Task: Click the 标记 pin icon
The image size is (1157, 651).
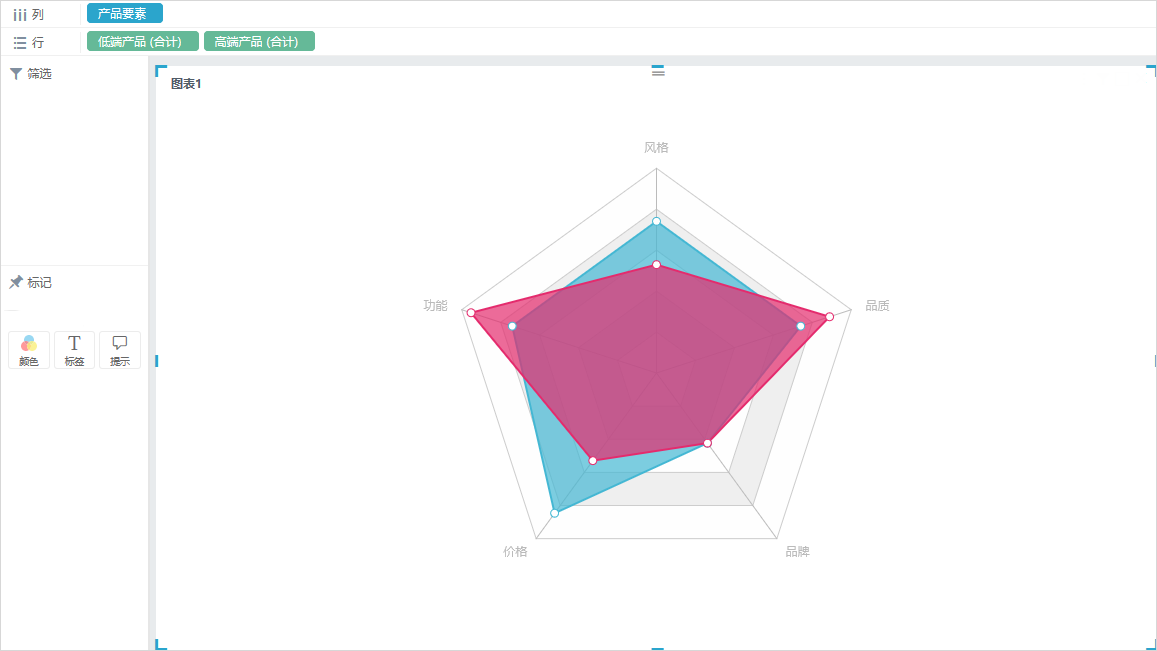Action: tap(15, 282)
